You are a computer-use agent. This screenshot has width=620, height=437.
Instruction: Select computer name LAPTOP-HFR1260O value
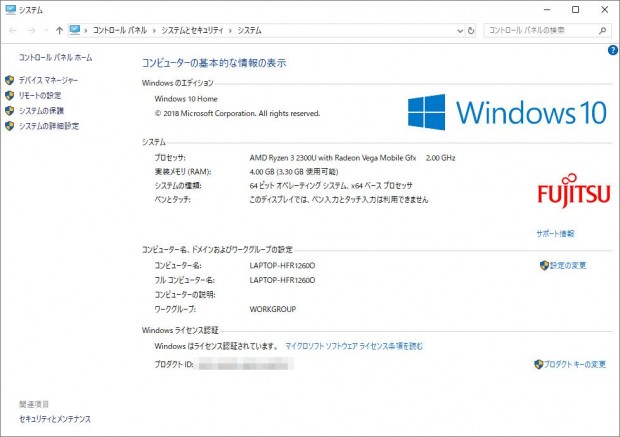coord(282,265)
